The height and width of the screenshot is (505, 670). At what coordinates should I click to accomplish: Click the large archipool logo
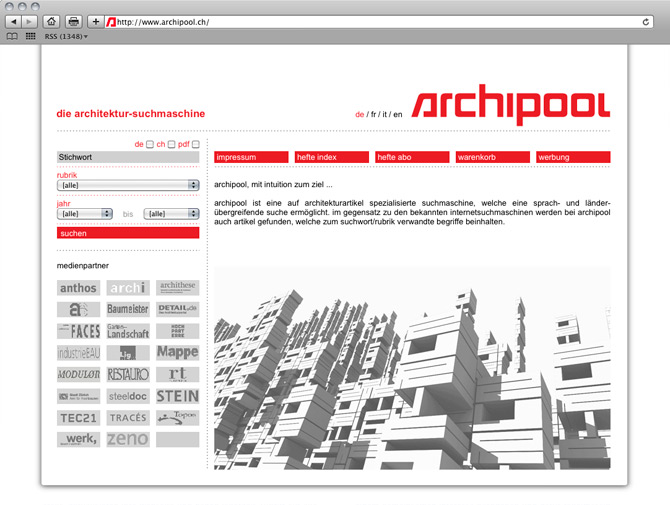[x=511, y=104]
